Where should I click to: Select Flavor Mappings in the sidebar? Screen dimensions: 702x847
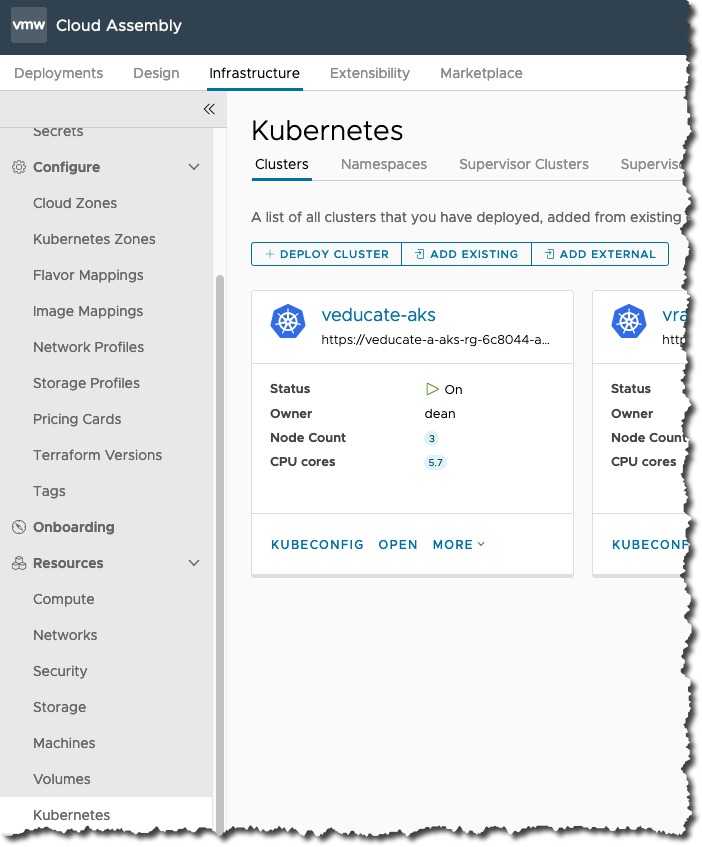88,275
